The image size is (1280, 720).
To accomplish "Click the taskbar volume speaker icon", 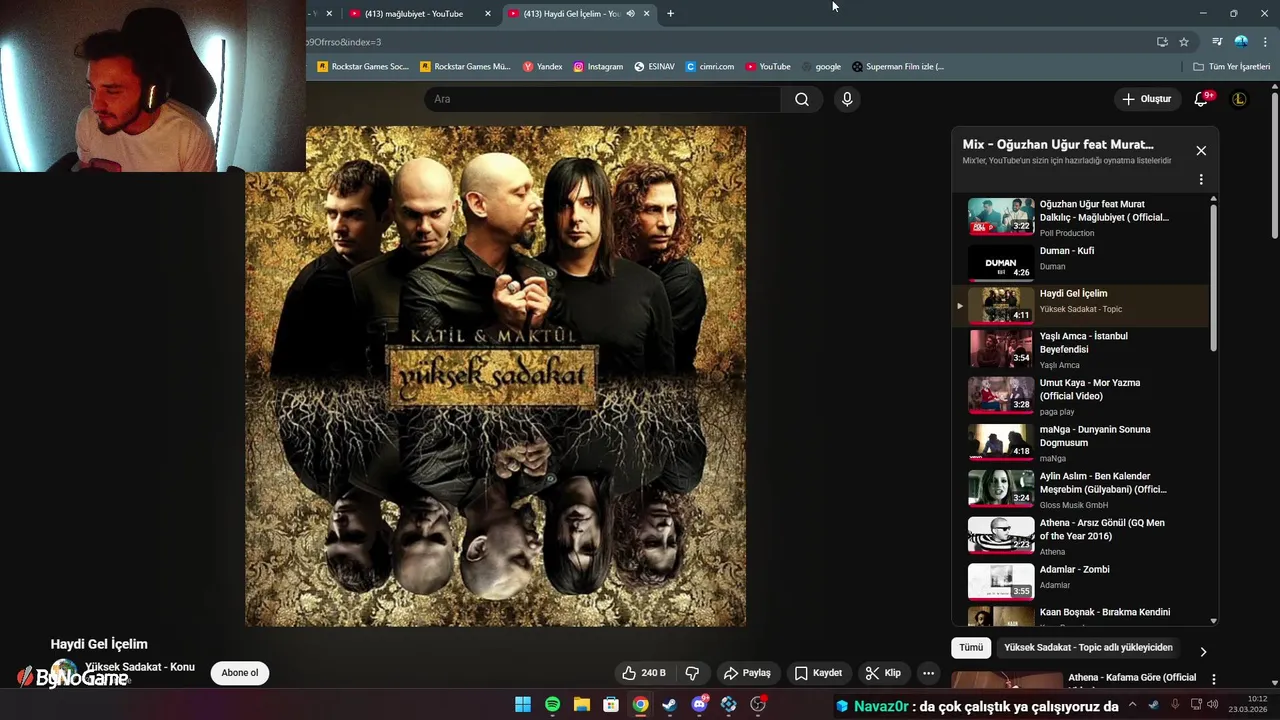I will (x=1213, y=705).
